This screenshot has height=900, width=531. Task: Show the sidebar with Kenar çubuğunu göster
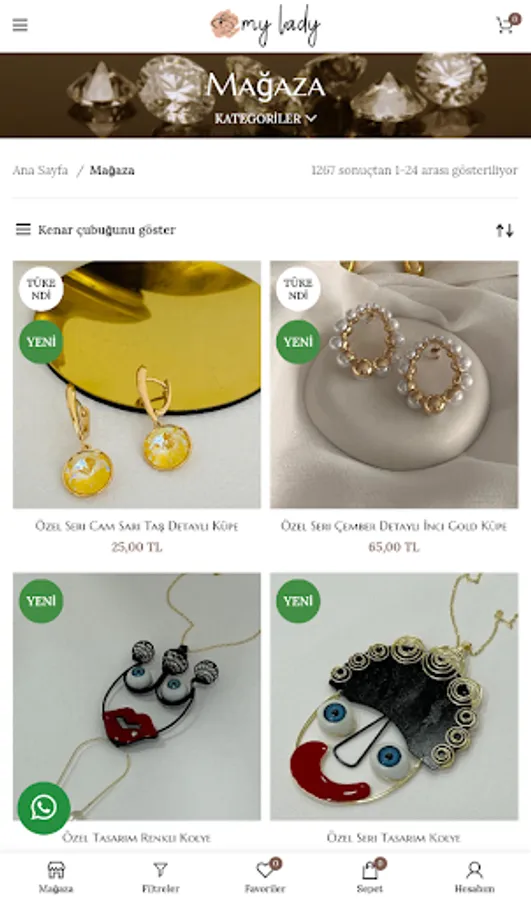coord(95,230)
